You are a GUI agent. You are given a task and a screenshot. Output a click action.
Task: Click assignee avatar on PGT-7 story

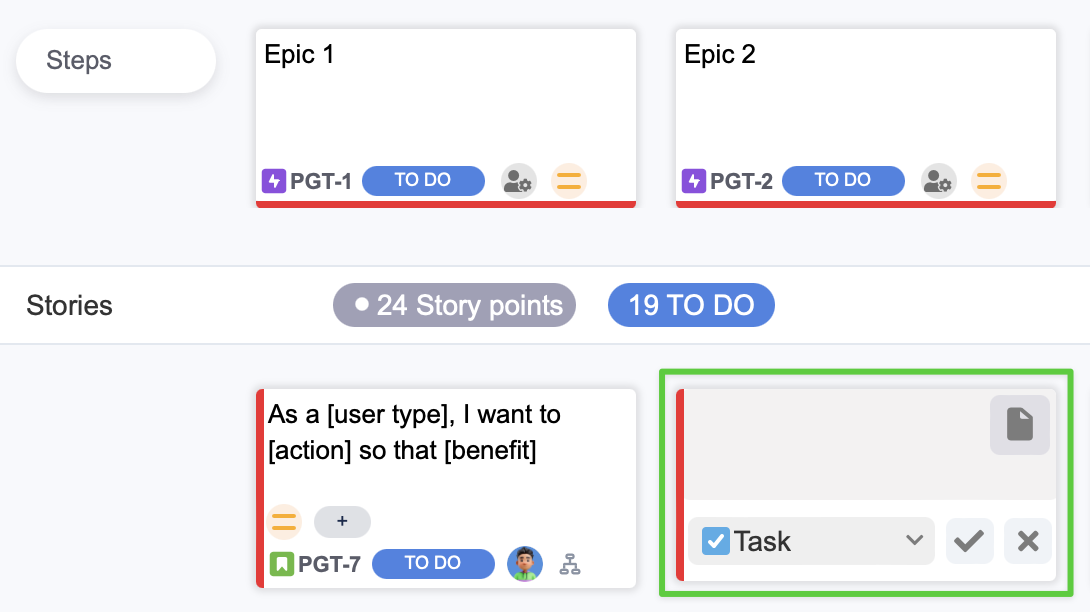(x=525, y=564)
